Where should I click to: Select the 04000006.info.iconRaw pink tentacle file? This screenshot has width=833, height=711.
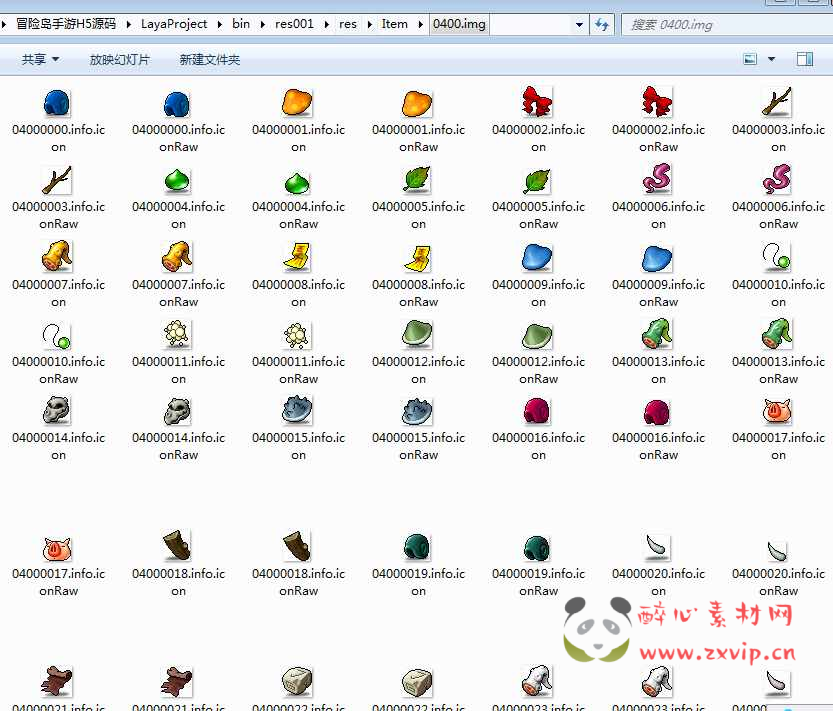click(x=778, y=181)
